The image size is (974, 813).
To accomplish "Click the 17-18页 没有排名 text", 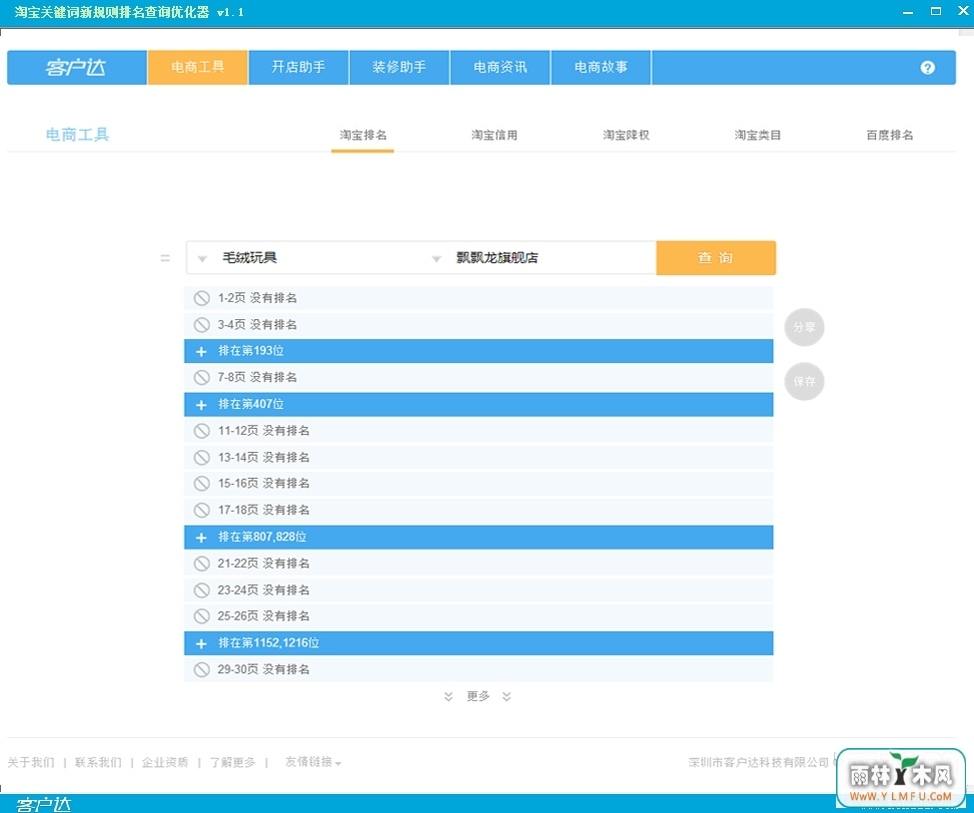I will click(263, 511).
